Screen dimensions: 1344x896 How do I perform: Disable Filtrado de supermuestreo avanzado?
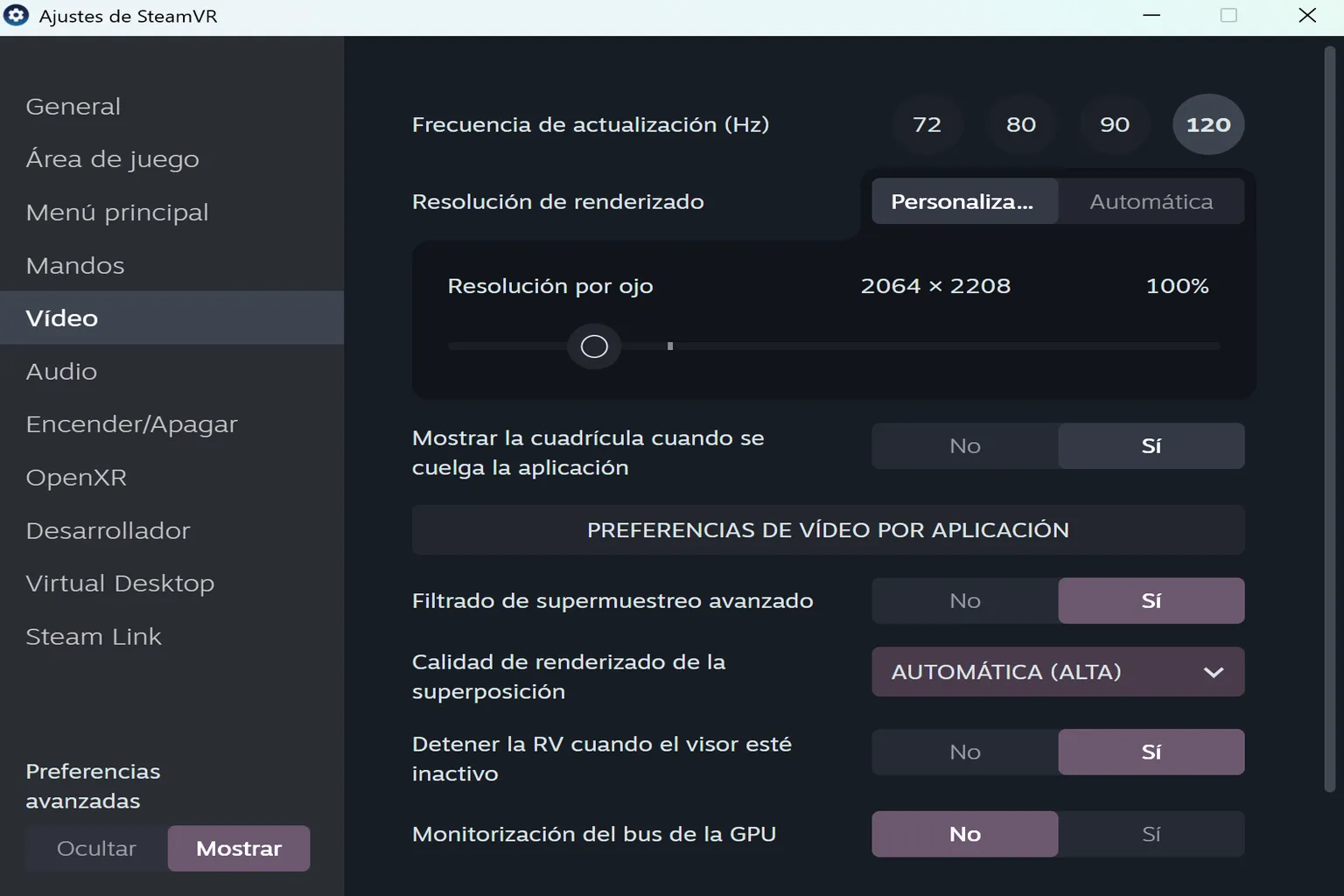[x=965, y=601]
